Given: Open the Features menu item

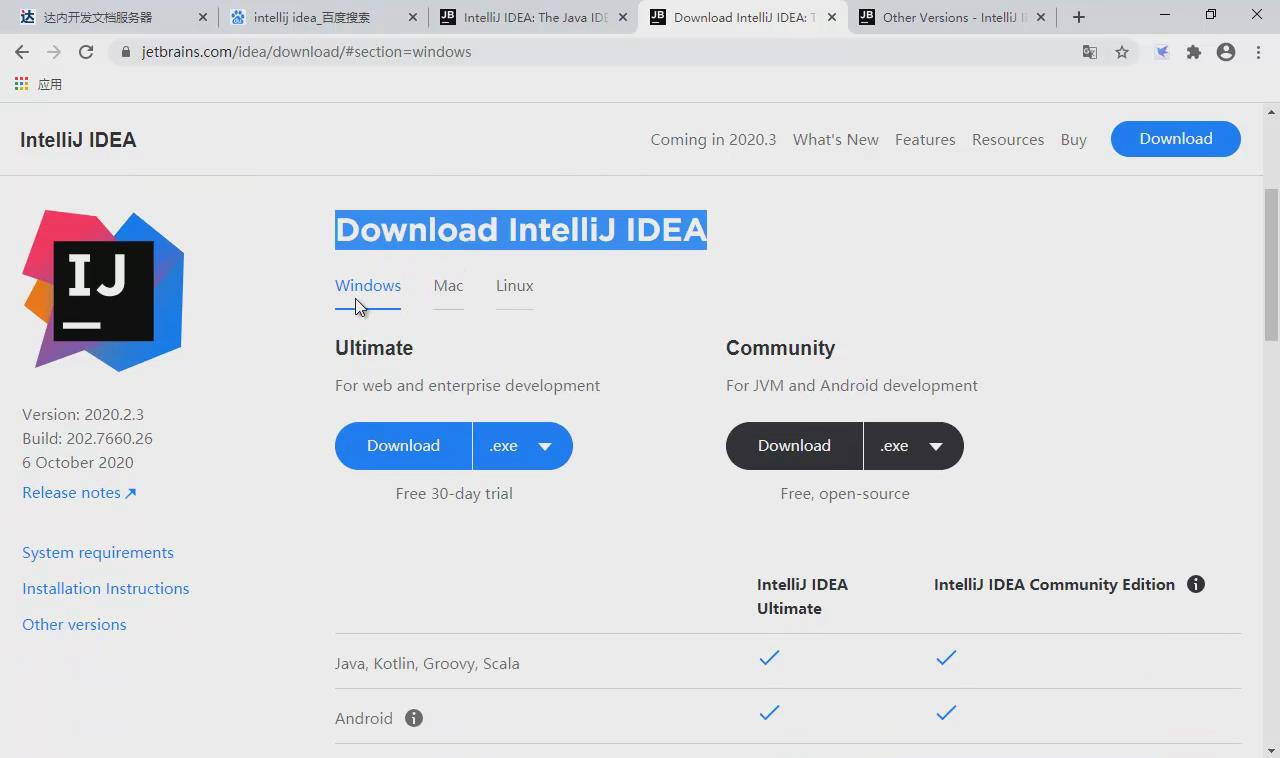Looking at the screenshot, I should [x=925, y=140].
